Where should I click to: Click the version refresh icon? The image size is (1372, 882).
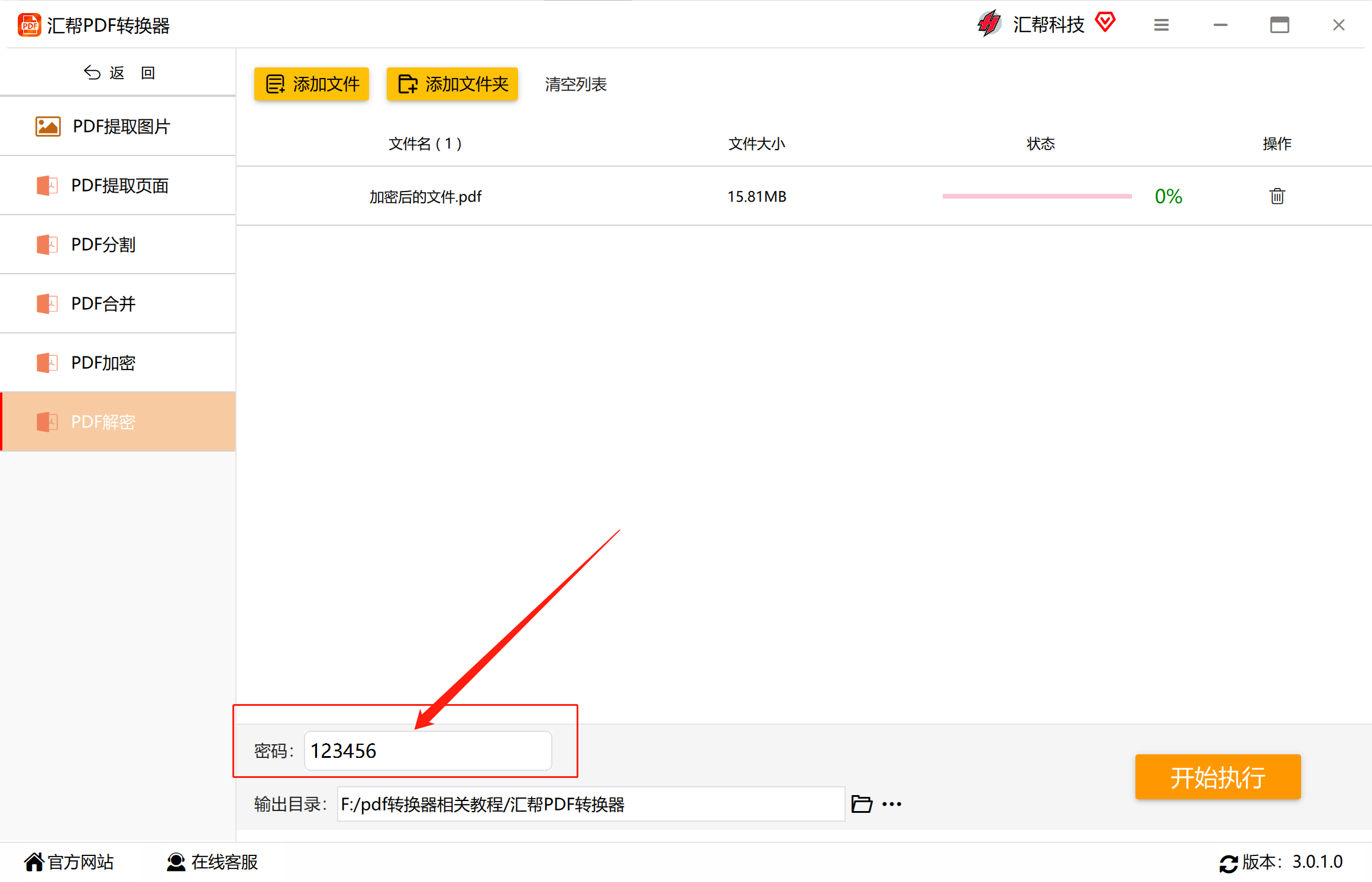click(x=1228, y=864)
